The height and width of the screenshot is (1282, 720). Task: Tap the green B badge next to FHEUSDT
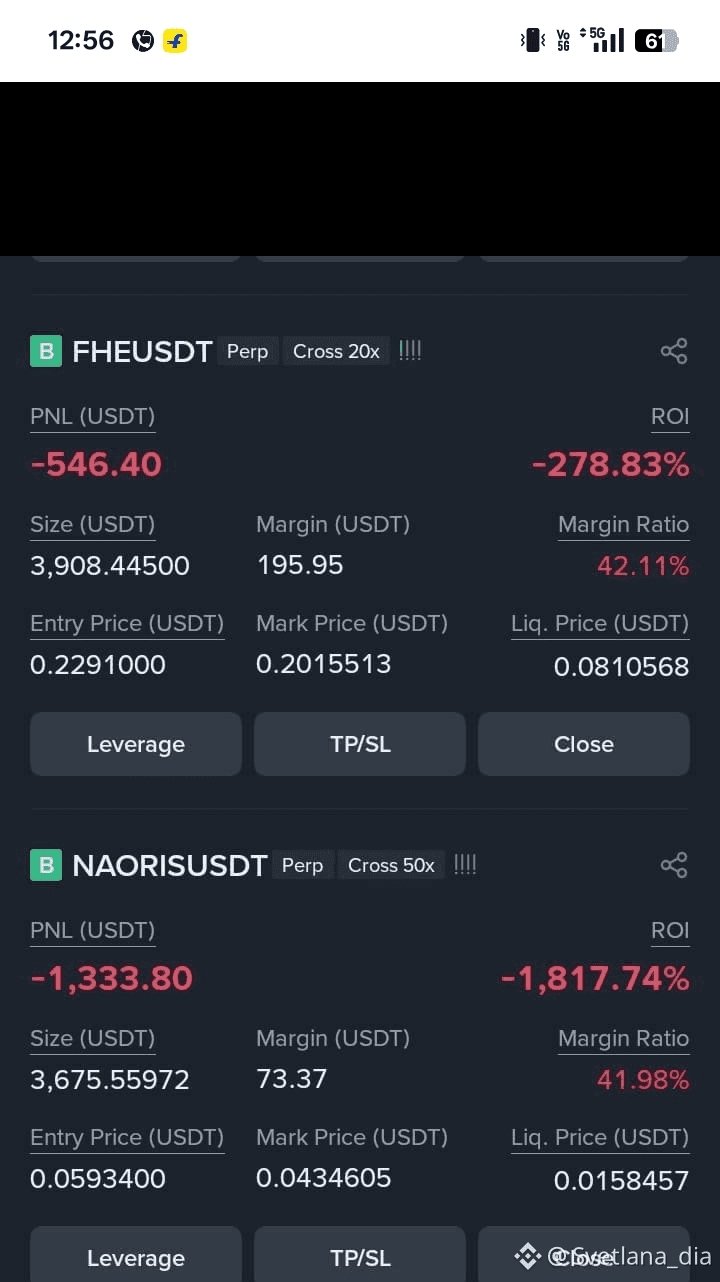coord(46,351)
